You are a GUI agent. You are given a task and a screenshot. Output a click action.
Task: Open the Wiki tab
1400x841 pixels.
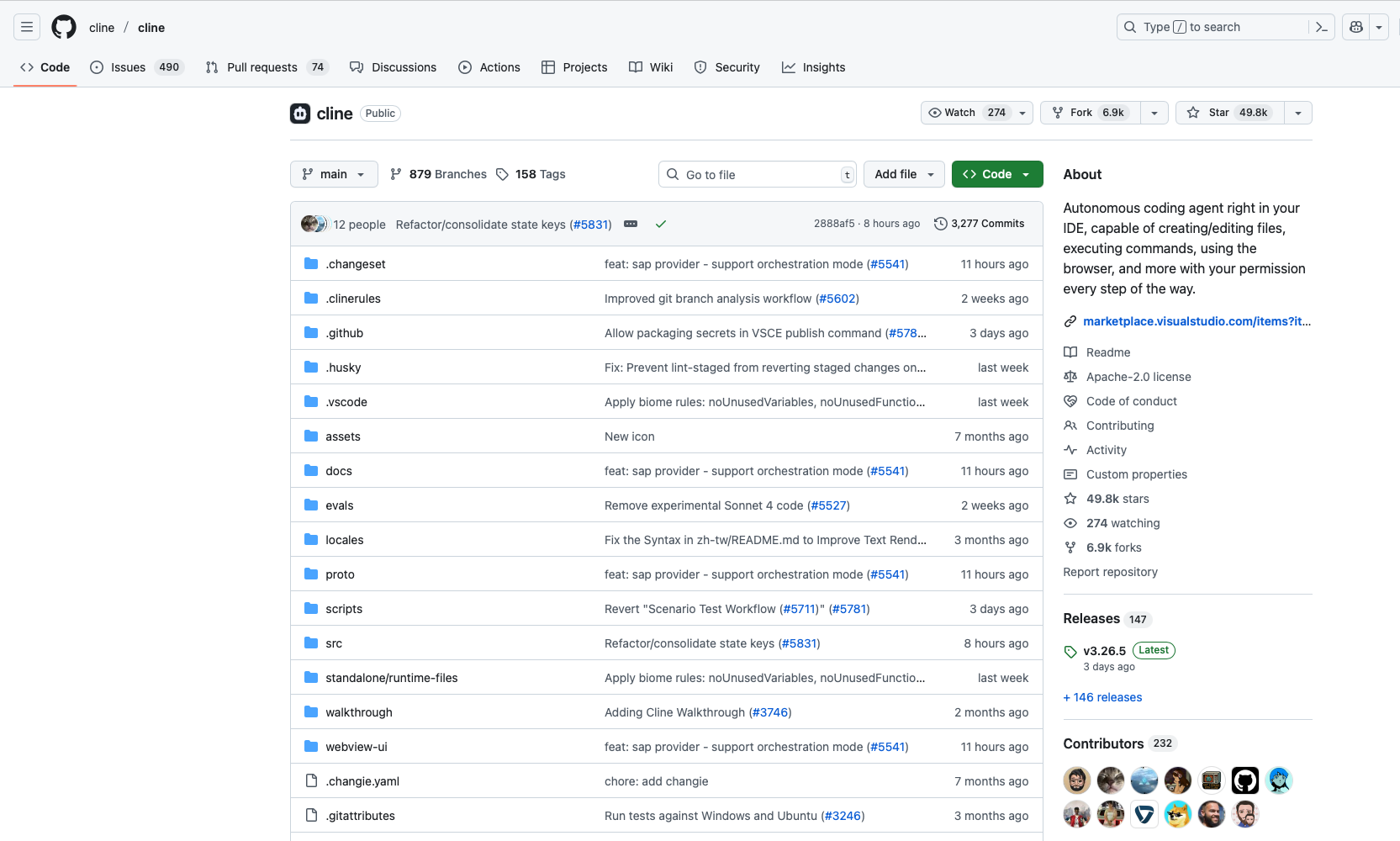click(651, 67)
